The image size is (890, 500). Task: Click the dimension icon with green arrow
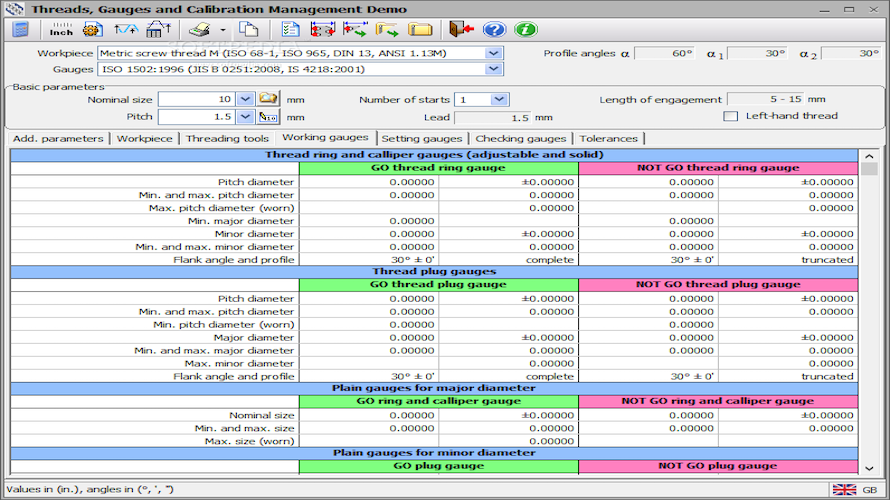click(x=355, y=30)
